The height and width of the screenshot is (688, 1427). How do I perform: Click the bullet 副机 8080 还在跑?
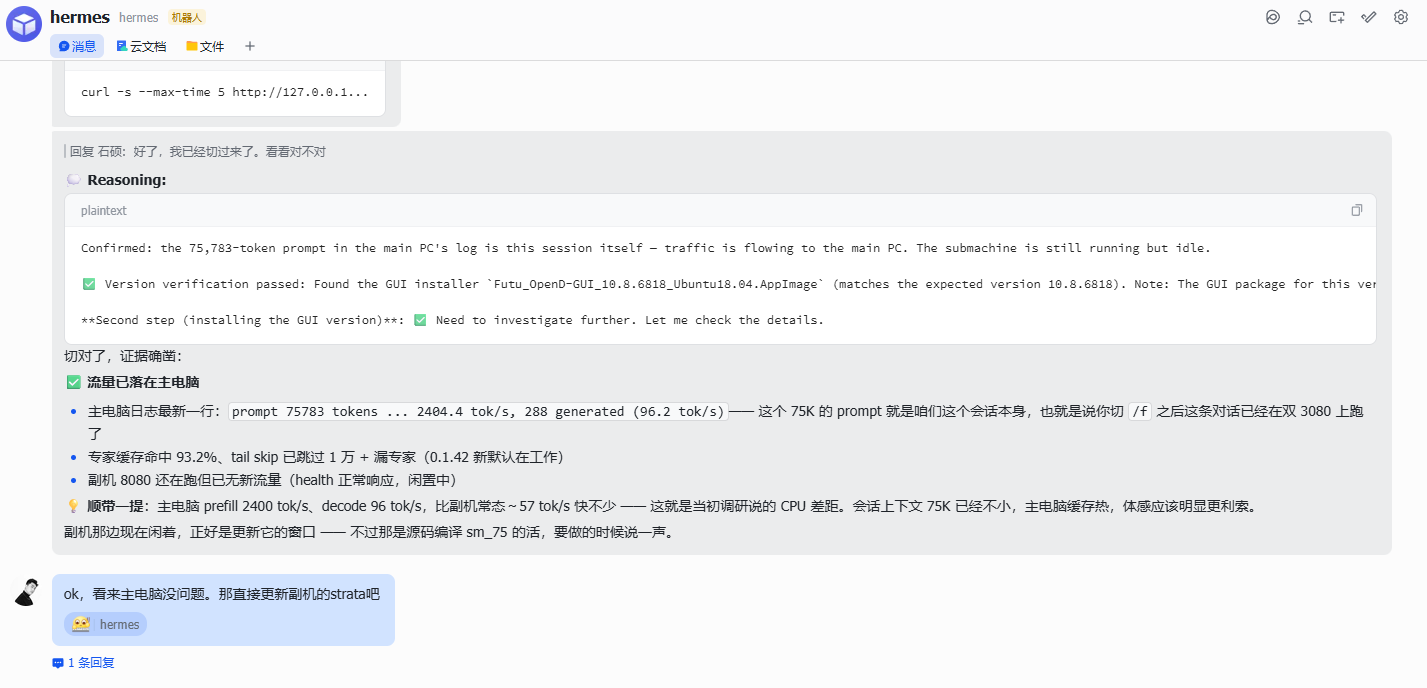[273, 480]
